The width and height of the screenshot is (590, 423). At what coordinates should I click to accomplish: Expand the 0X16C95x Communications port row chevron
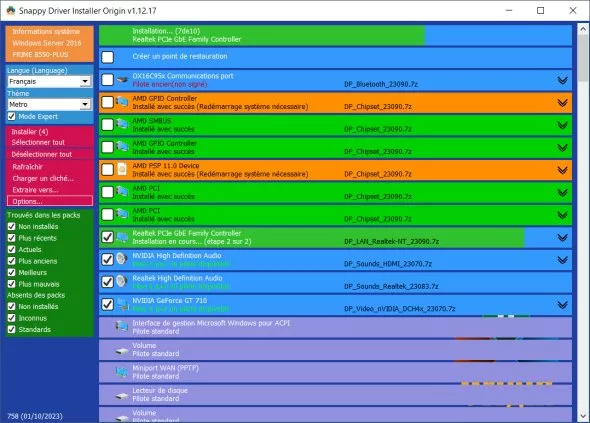562,80
